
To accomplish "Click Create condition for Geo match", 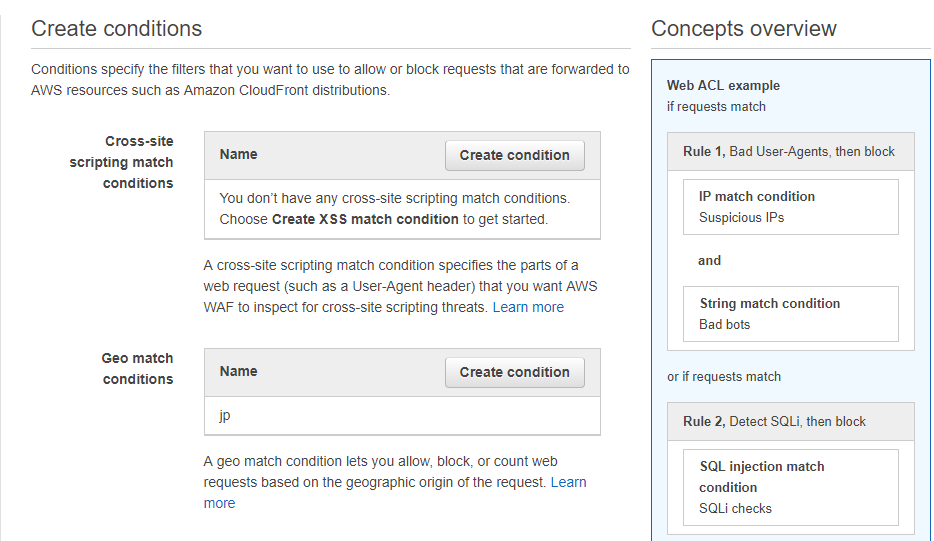I will click(514, 372).
